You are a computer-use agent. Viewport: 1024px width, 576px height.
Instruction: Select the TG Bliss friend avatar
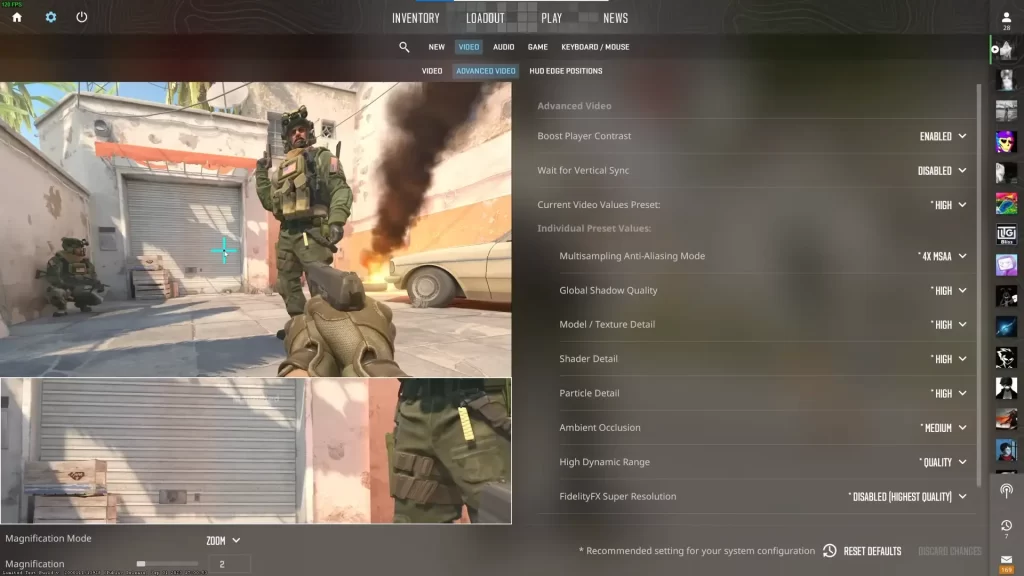pos(1006,234)
